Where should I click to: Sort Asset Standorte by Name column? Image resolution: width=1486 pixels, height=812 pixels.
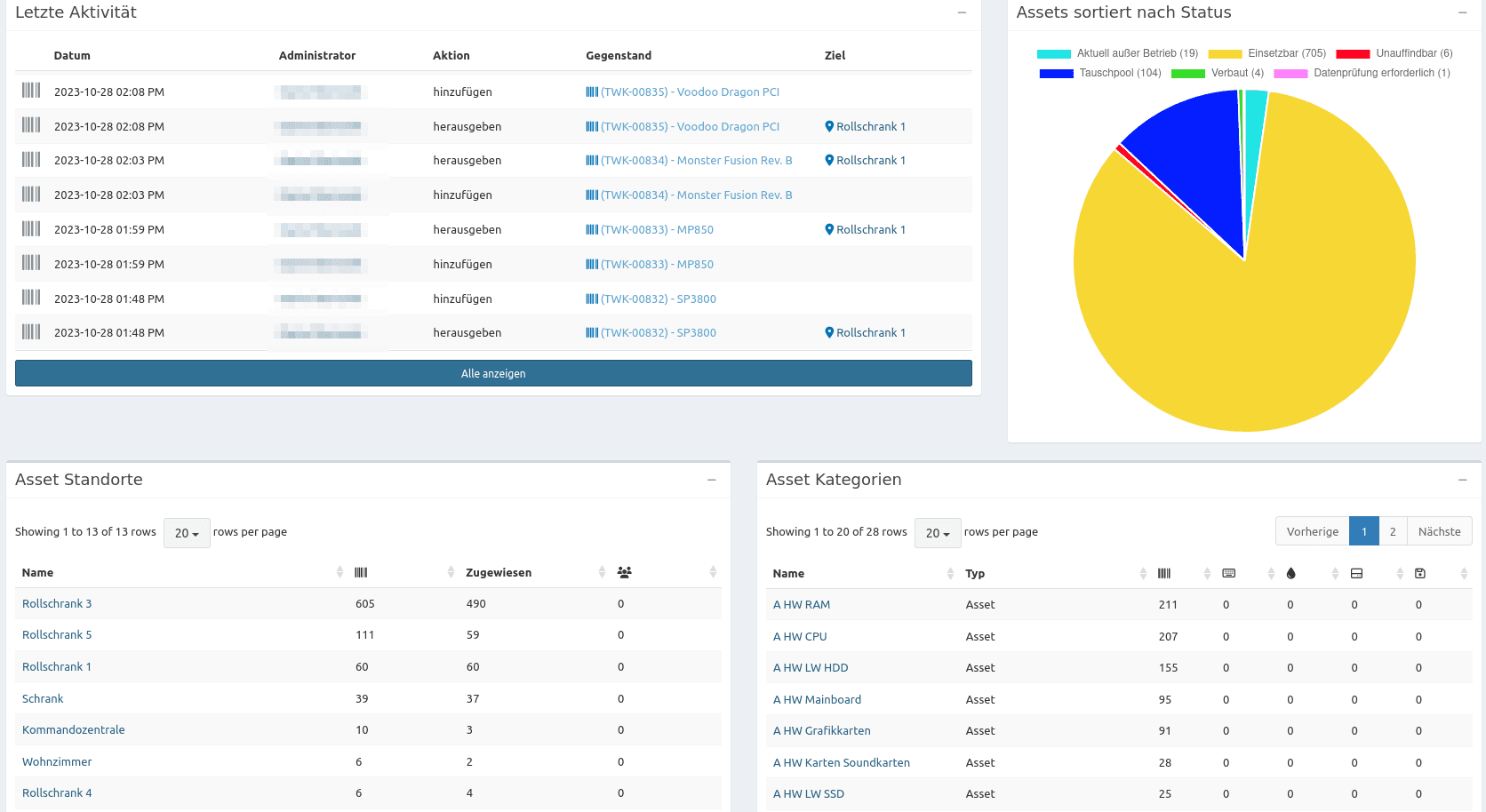pyautogui.click(x=181, y=572)
